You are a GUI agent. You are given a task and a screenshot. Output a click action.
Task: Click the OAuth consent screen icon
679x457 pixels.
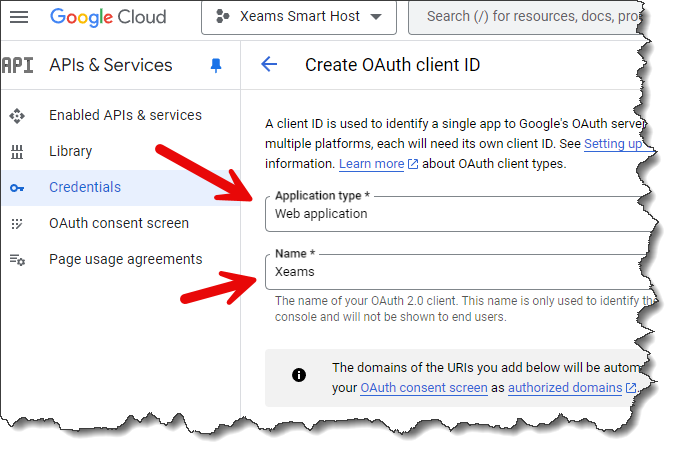tap(17, 224)
